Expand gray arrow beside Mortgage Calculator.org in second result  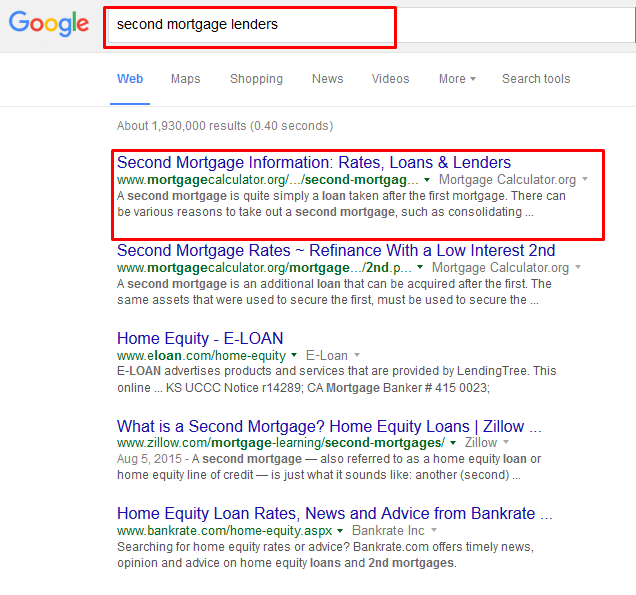coord(578,267)
